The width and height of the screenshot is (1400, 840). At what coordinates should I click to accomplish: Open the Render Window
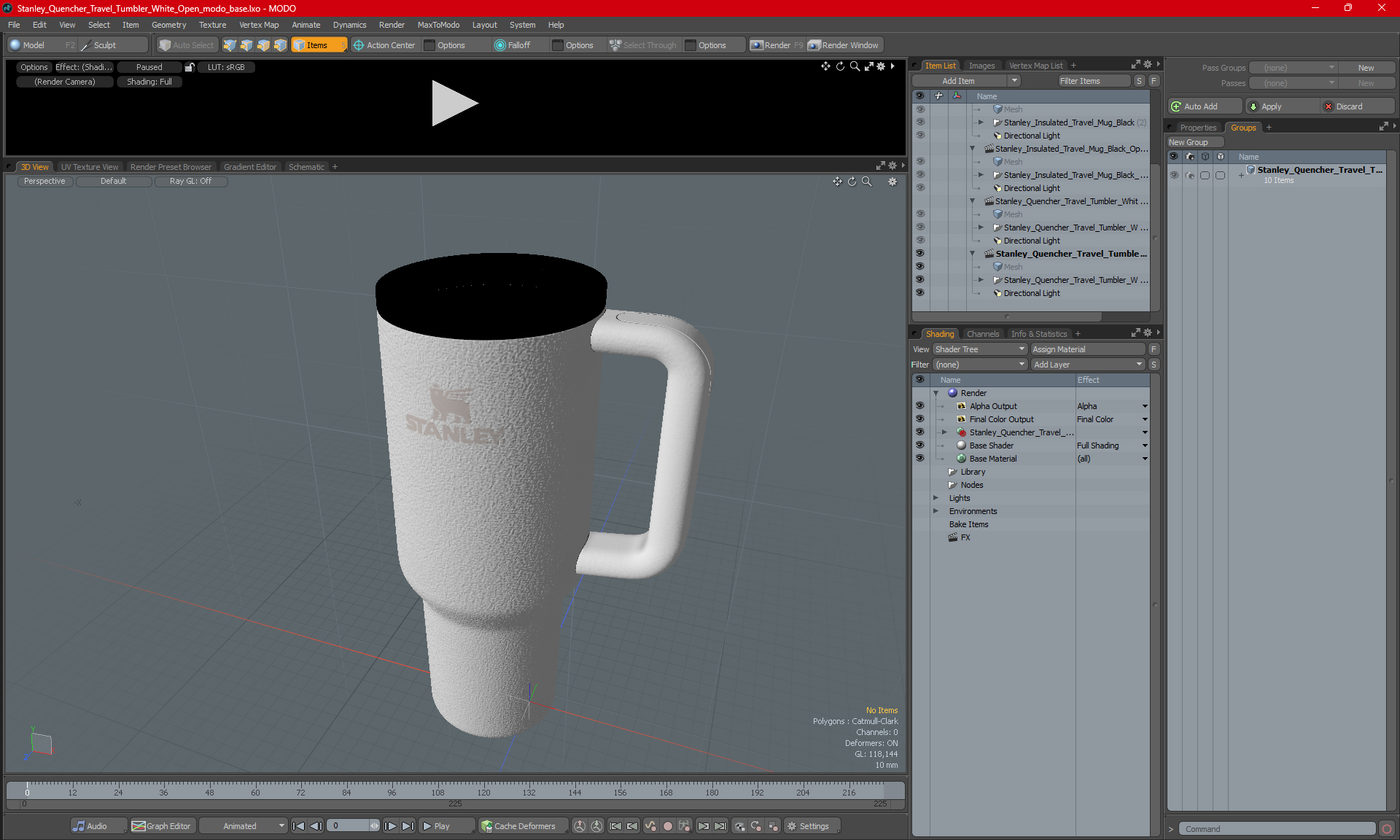pos(844,45)
